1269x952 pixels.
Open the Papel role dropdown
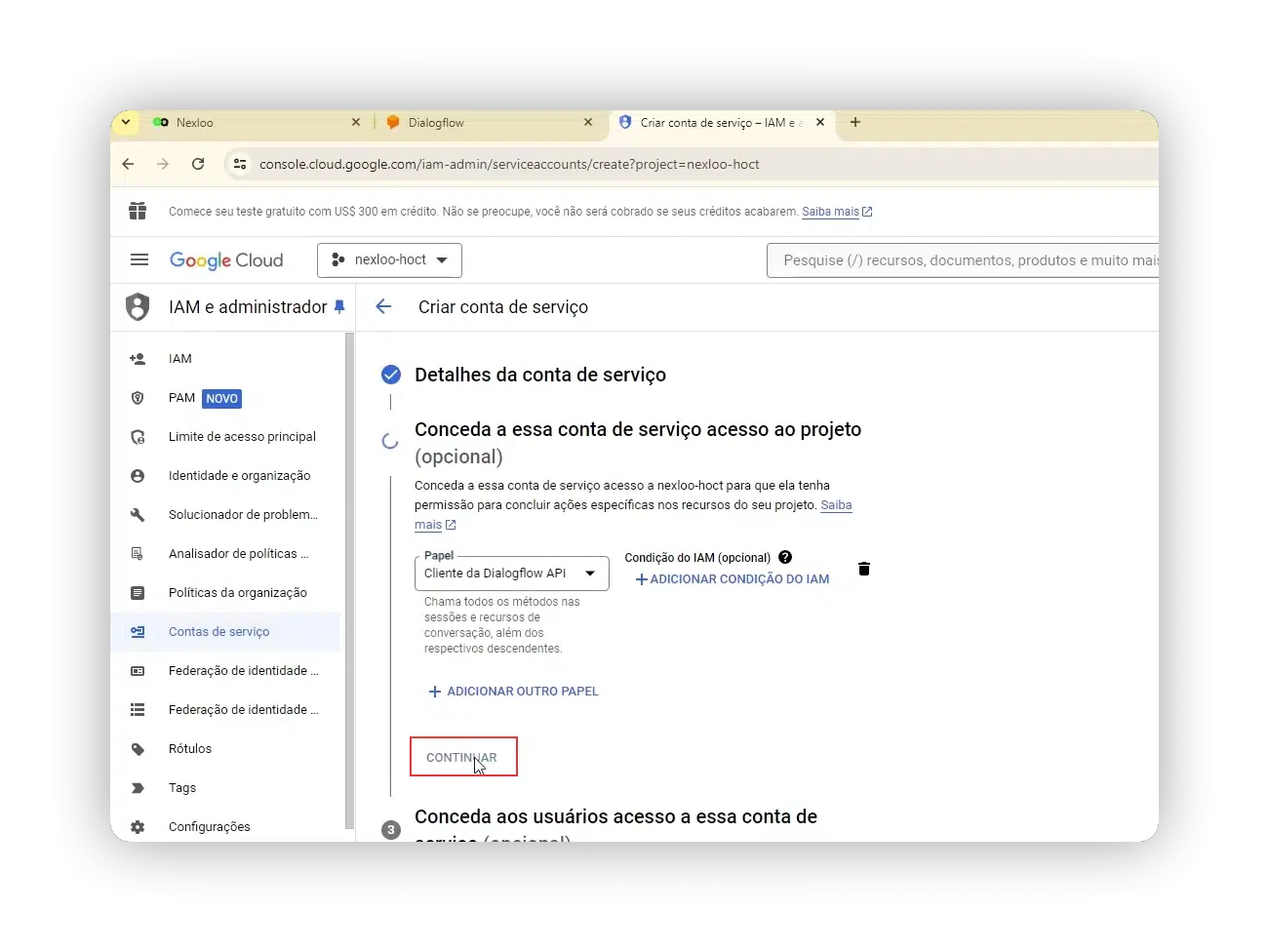(x=512, y=574)
